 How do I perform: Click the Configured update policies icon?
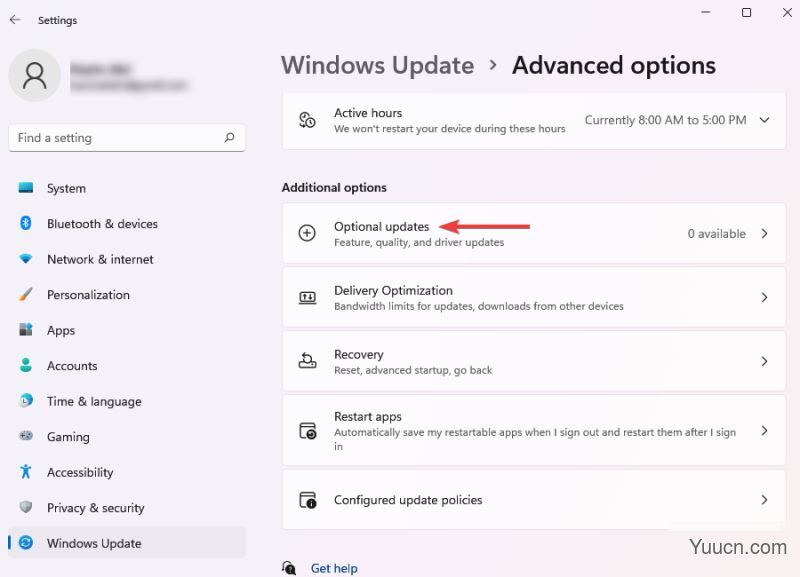(x=308, y=500)
